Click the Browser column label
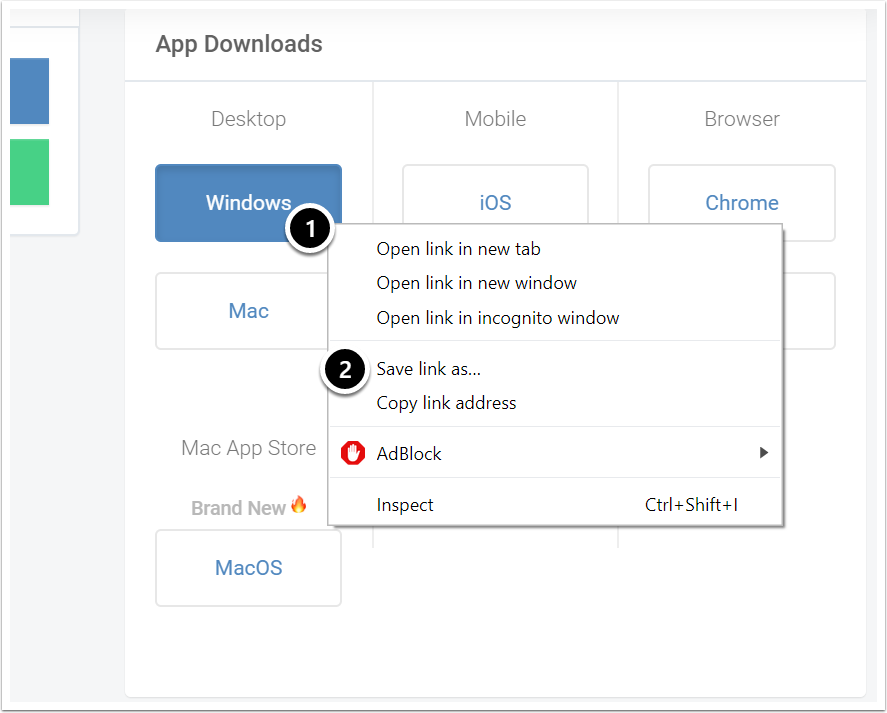887x713 pixels. pyautogui.click(x=742, y=119)
